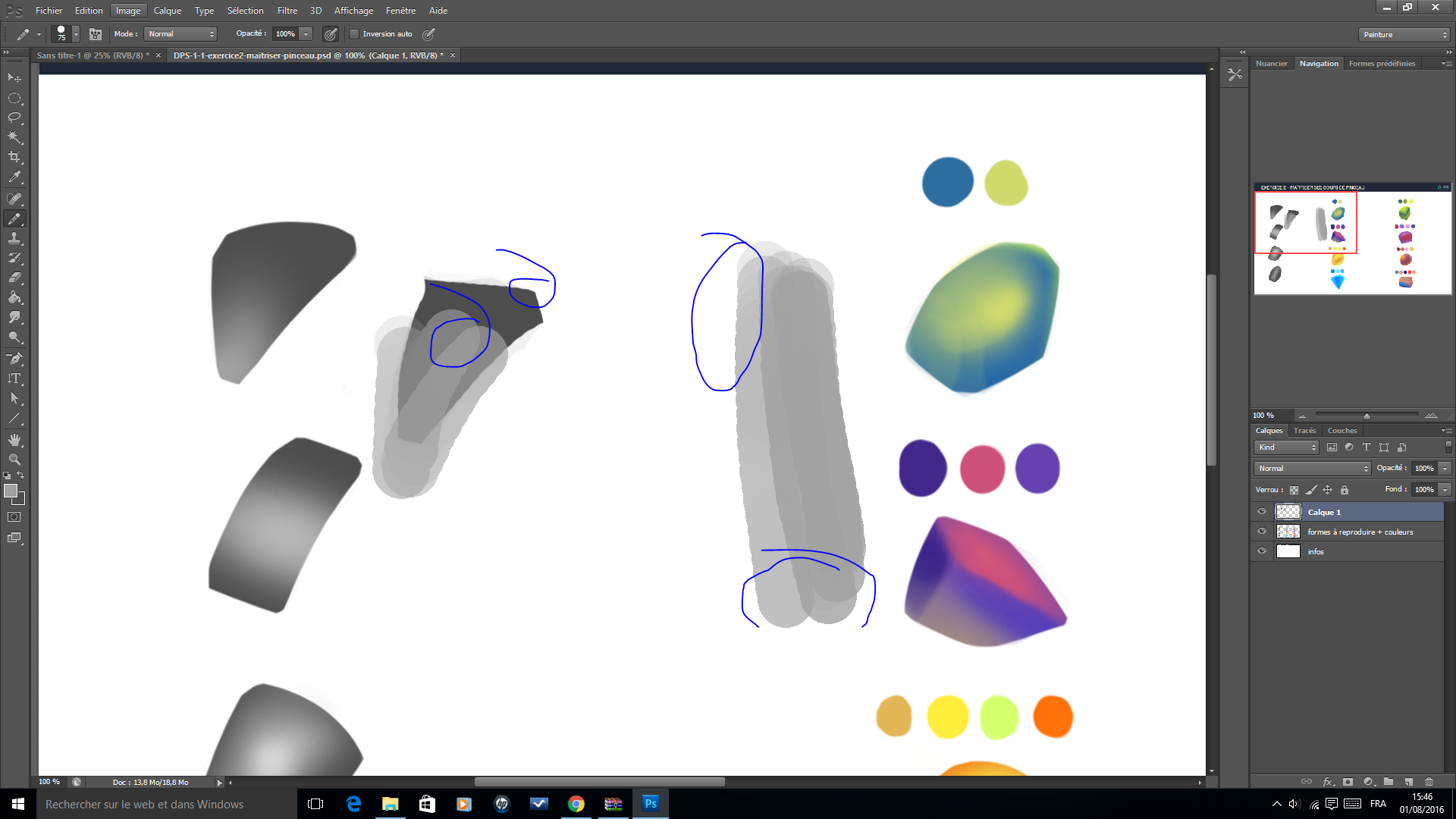Click the foreground color swatch
This screenshot has width=1456, height=819.
tap(11, 491)
